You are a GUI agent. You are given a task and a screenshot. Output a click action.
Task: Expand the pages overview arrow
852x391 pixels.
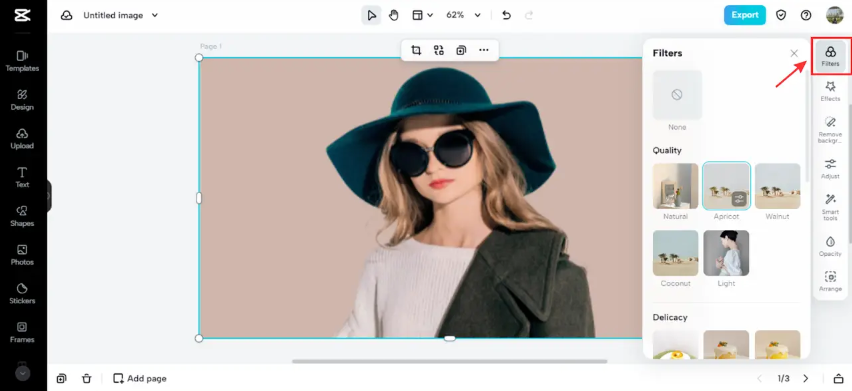pos(838,379)
